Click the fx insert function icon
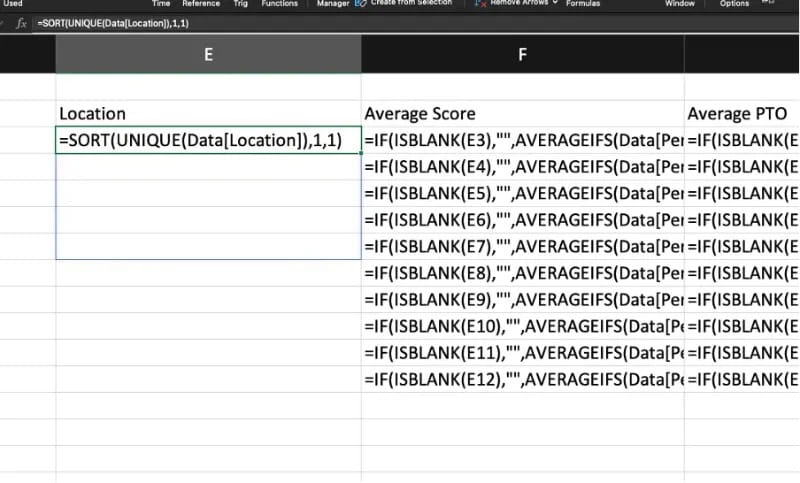 pyautogui.click(x=21, y=23)
